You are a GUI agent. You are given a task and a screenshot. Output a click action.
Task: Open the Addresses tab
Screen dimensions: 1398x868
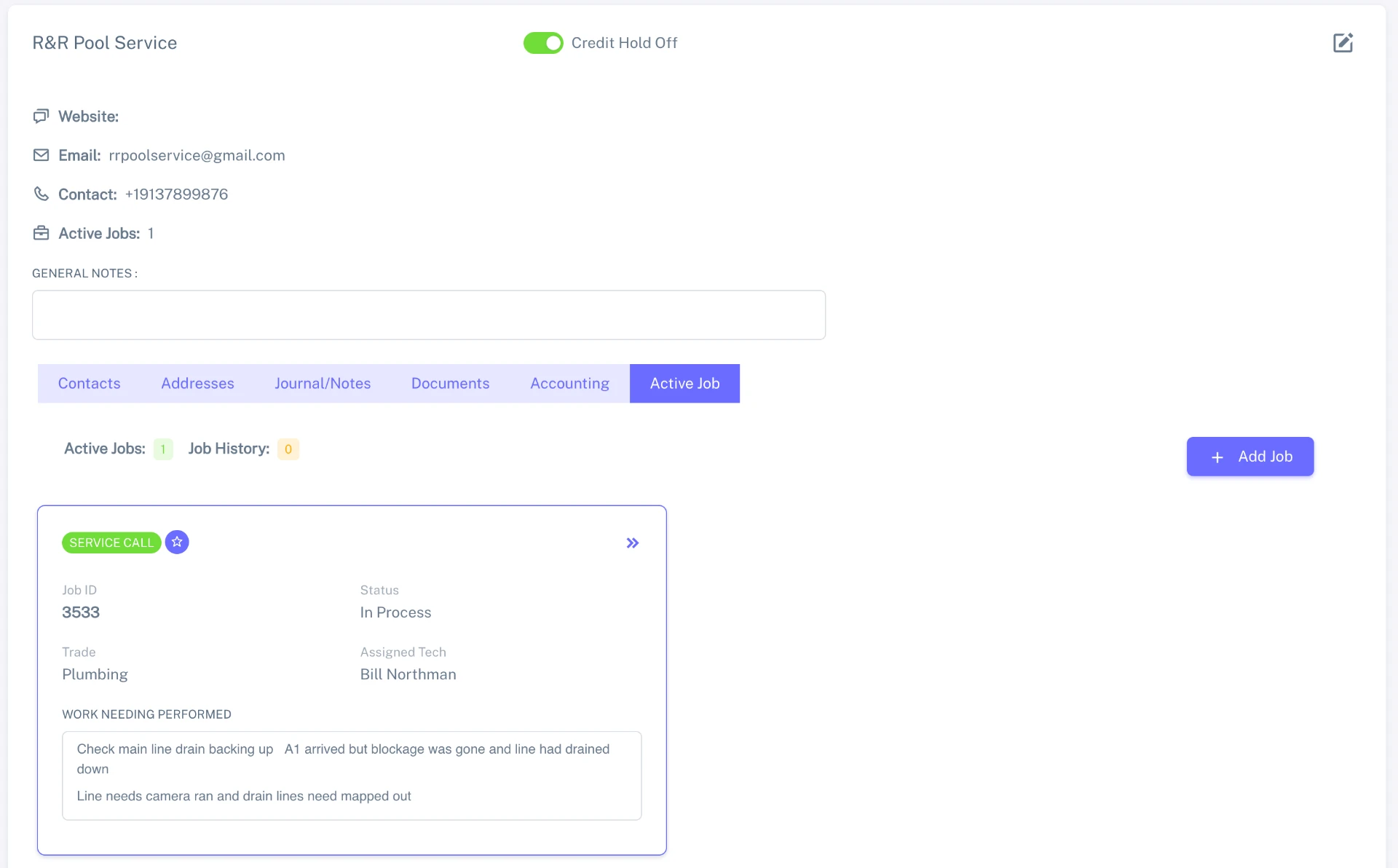197,383
